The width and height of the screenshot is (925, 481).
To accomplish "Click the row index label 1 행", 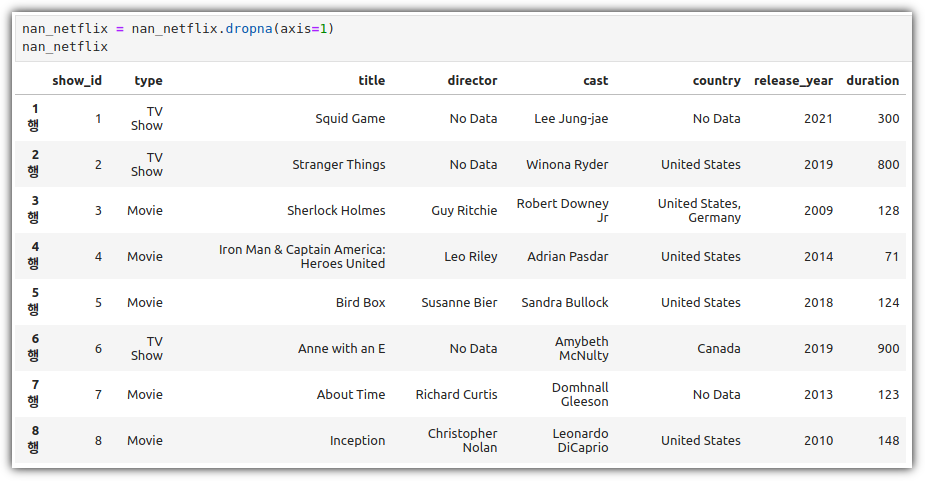I will point(34,117).
